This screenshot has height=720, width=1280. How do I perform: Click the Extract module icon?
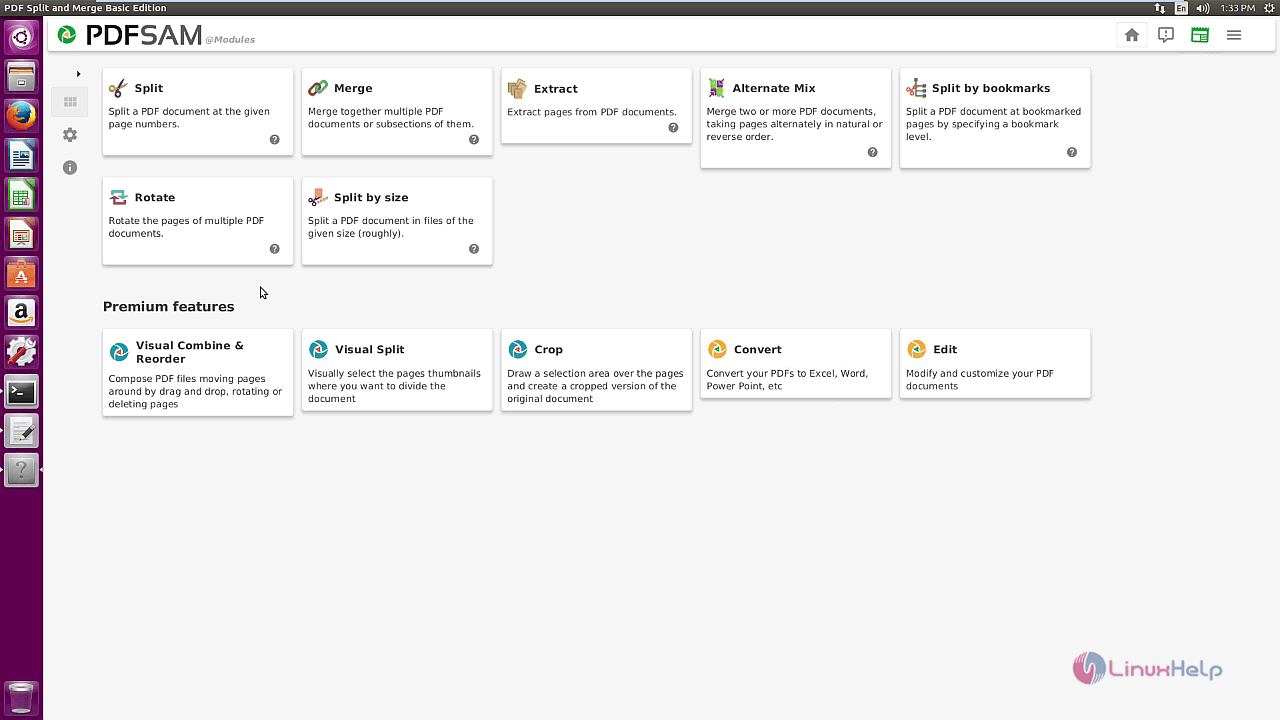[x=517, y=88]
